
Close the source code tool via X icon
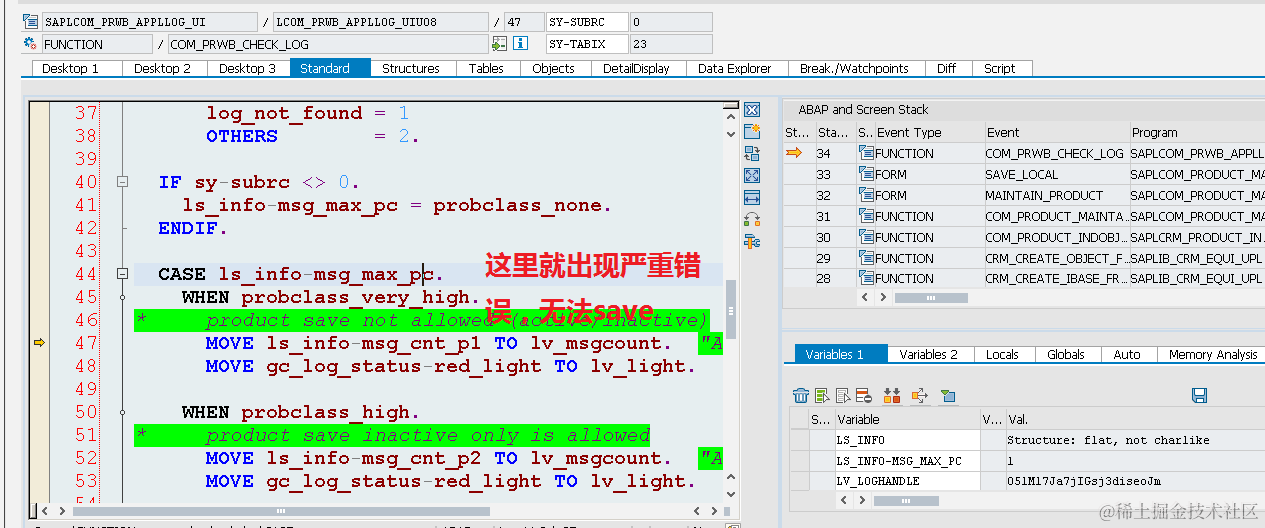coord(752,110)
